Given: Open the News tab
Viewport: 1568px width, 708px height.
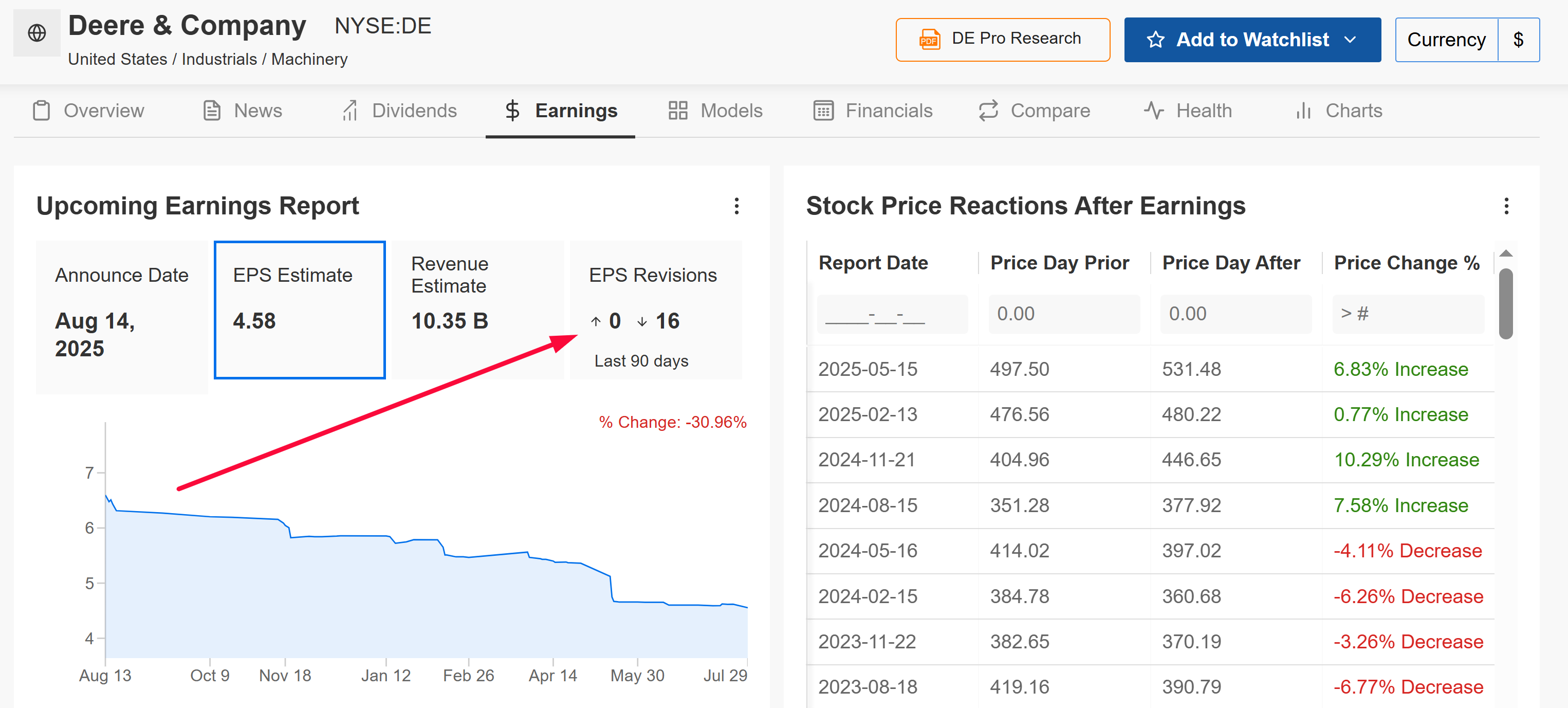Looking at the screenshot, I should (242, 111).
